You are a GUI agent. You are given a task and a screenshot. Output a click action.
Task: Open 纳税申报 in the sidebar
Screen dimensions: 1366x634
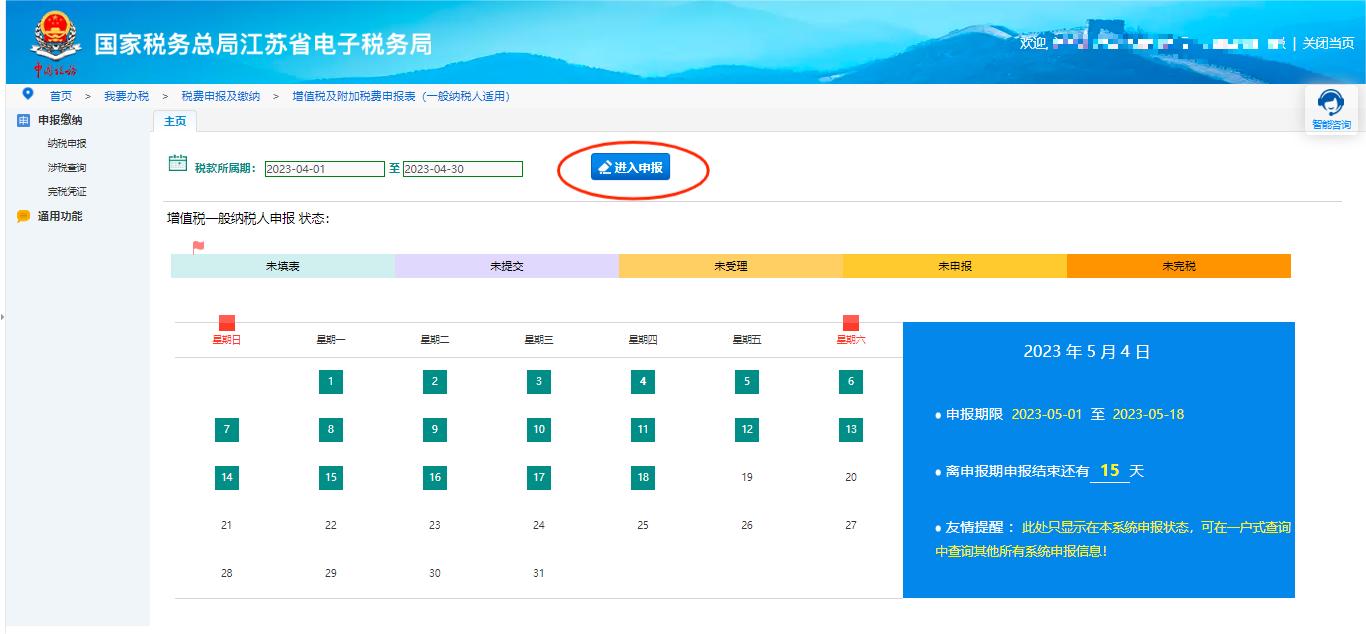(67, 144)
